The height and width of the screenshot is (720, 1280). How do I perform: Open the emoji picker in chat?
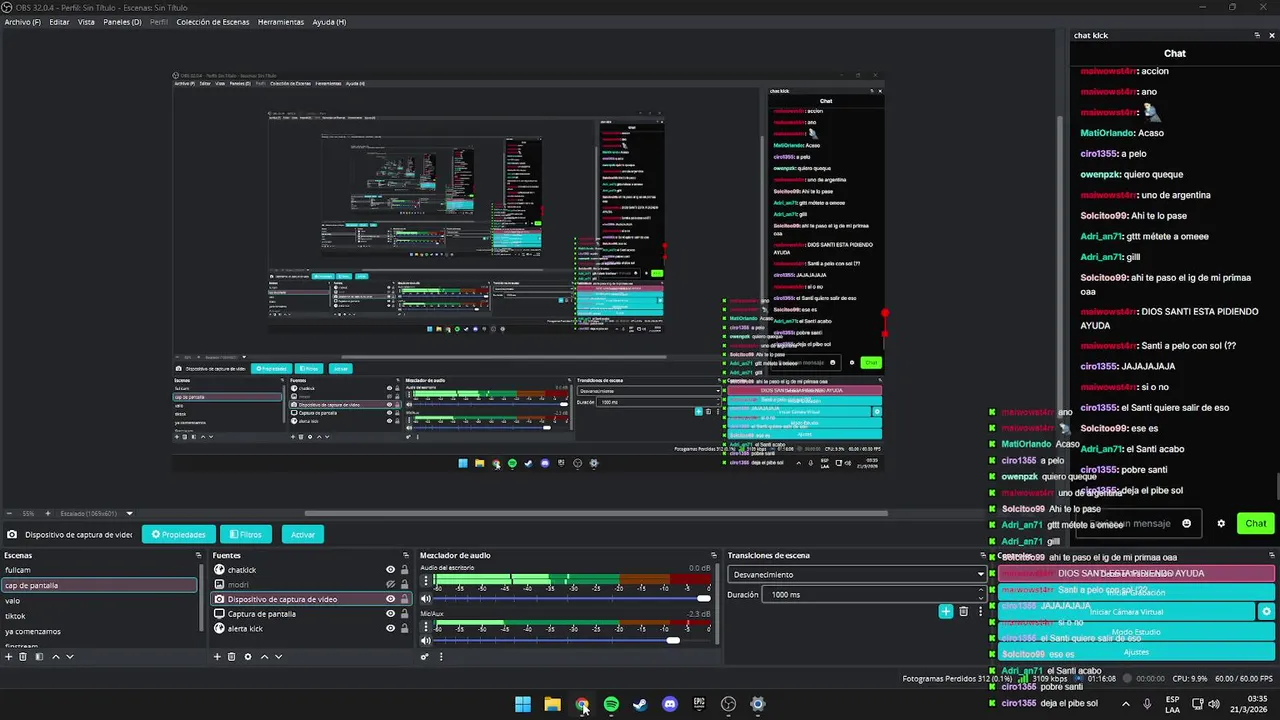(1187, 523)
